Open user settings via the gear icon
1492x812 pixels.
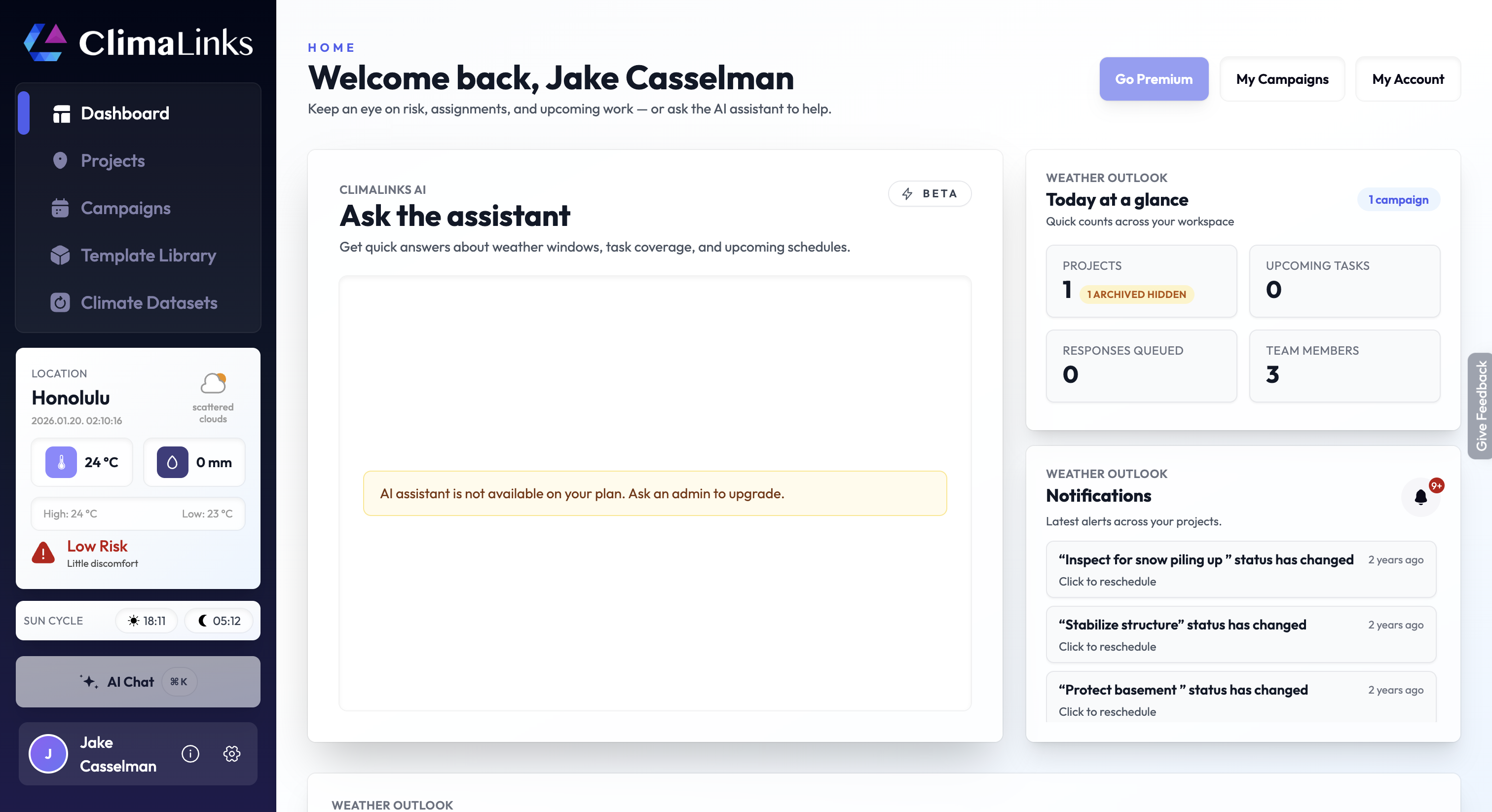(232, 754)
